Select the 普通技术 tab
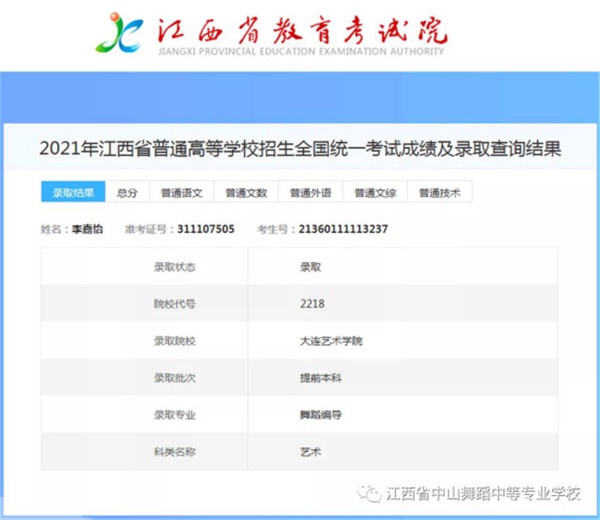Viewport: 600px width, 520px height. tap(440, 192)
